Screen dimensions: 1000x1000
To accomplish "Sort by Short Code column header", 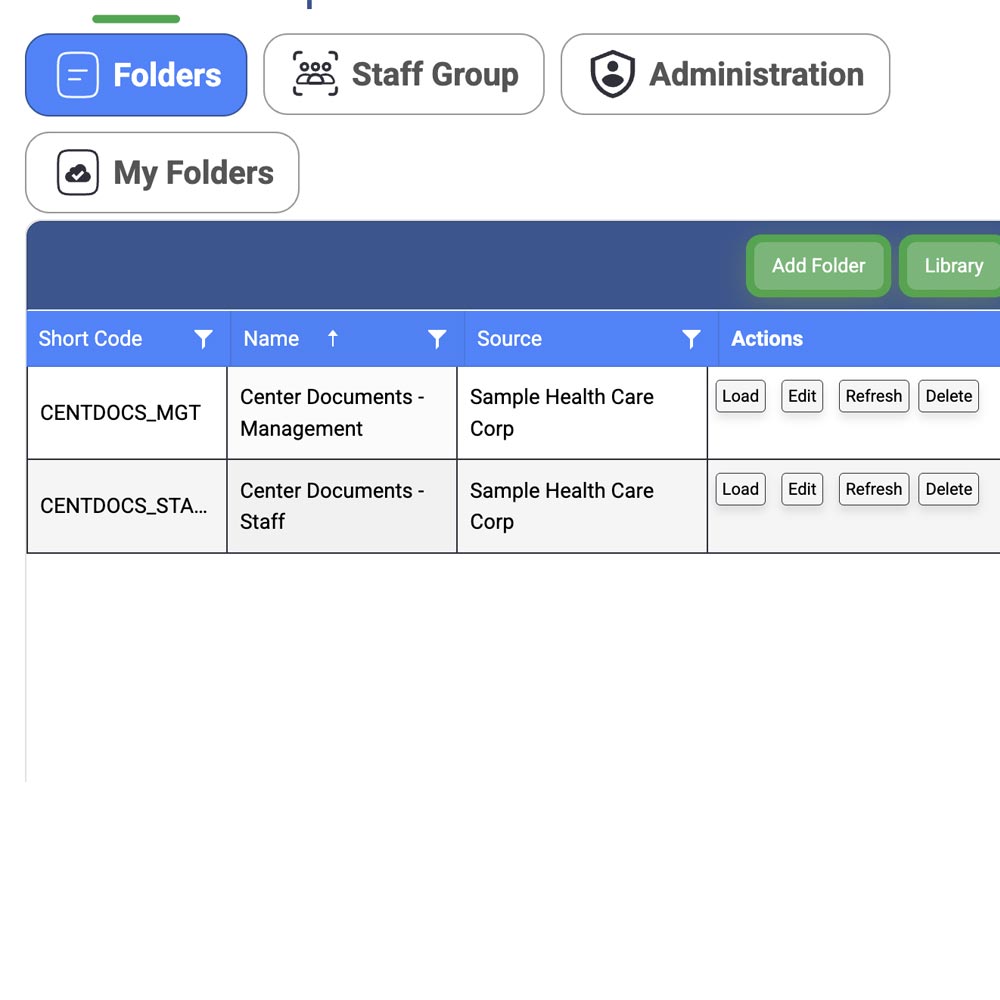I will [91, 339].
